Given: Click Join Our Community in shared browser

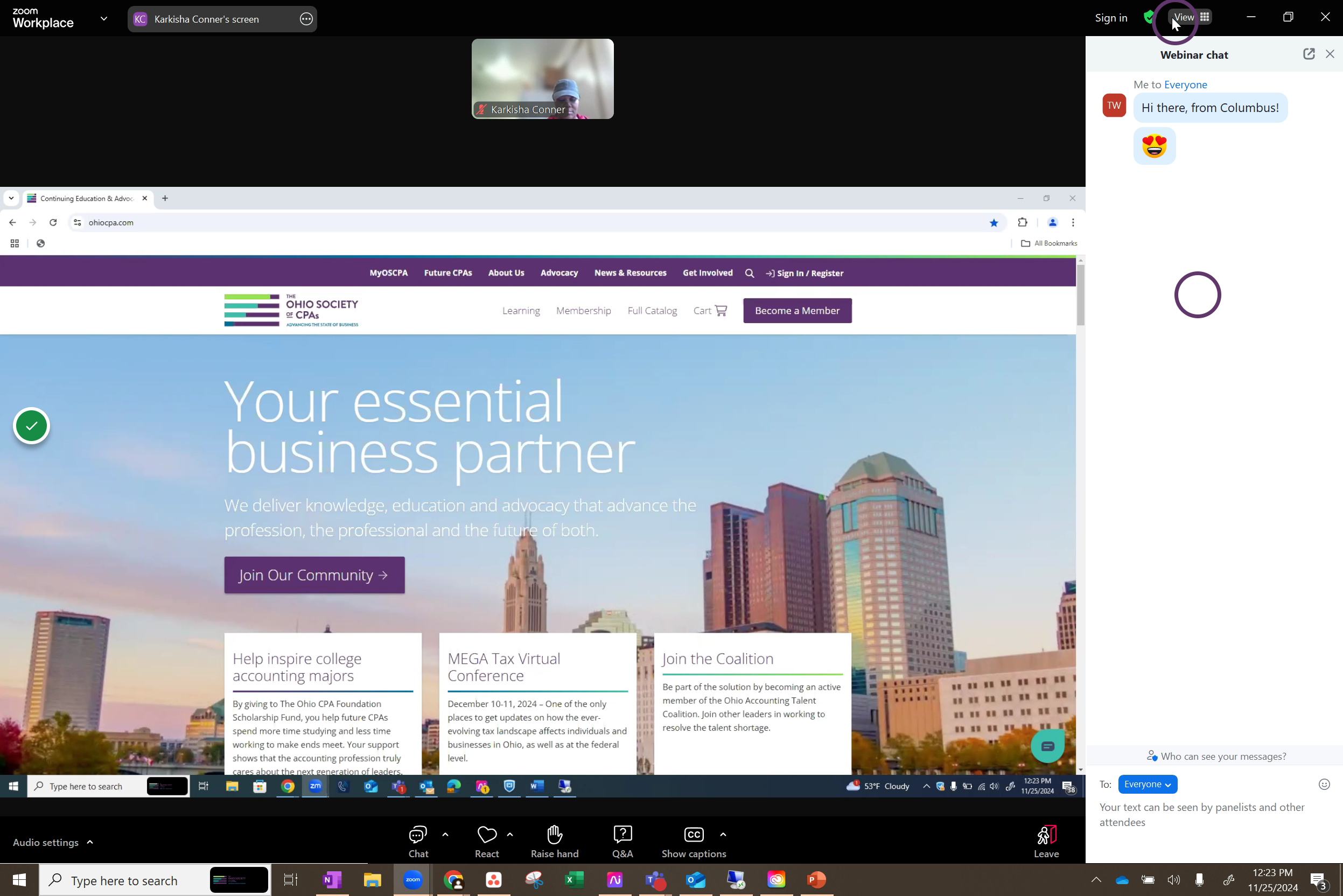Looking at the screenshot, I should 314,575.
